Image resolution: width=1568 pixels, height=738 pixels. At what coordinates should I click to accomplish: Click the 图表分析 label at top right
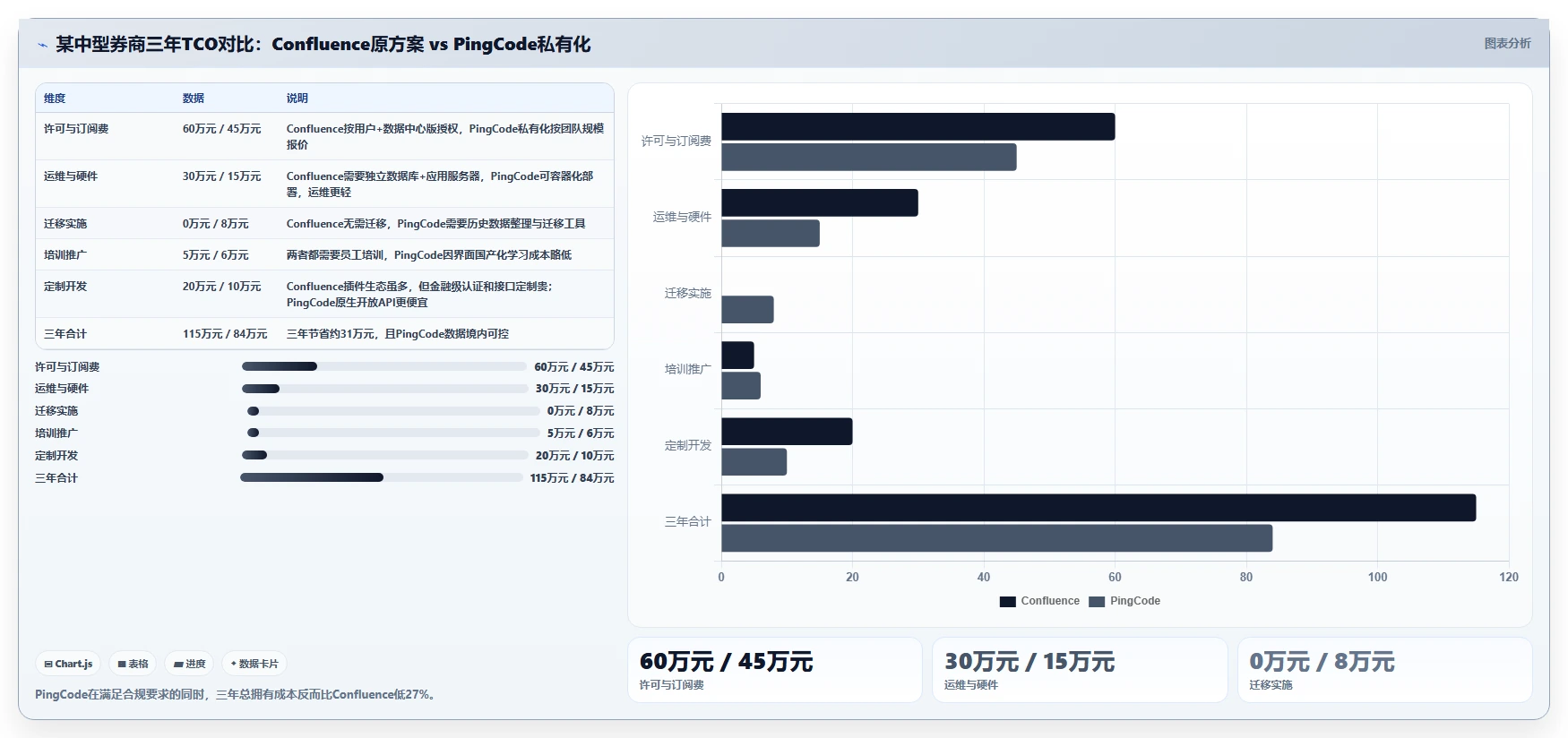tap(1507, 43)
